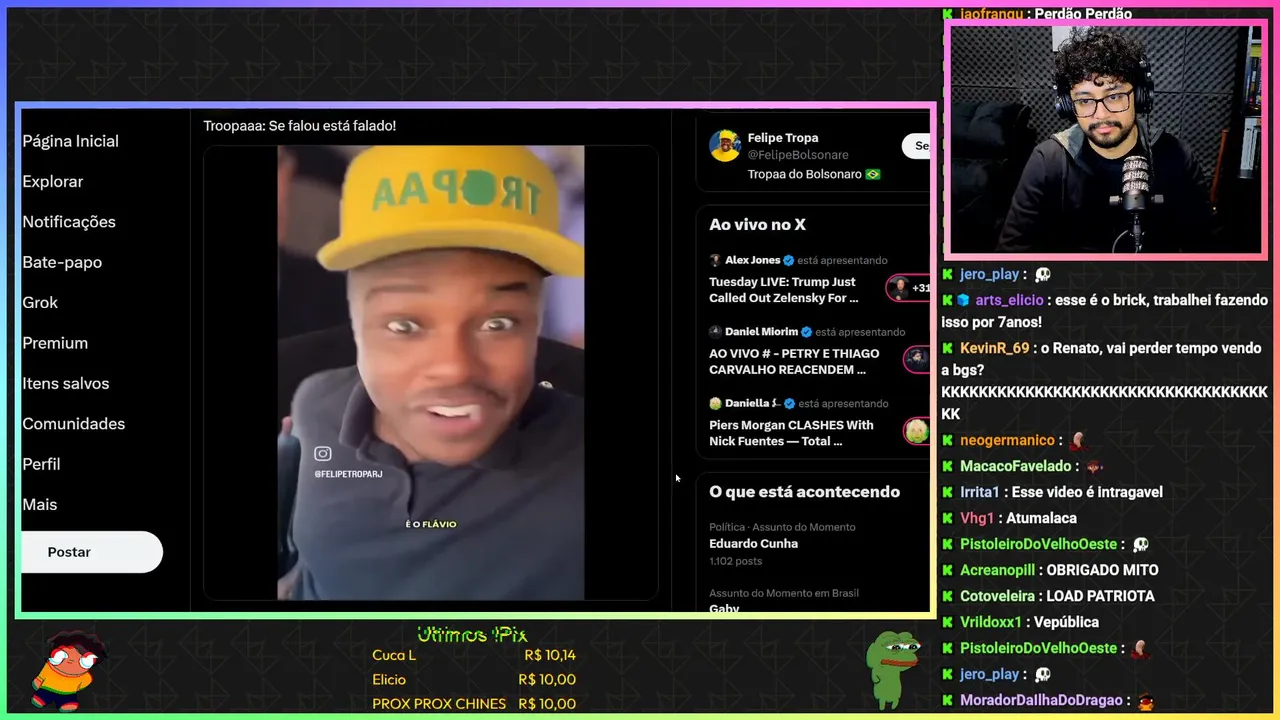The width and height of the screenshot is (1280, 720).
Task: Click PROX PROX CHINES donation row
Action: (x=474, y=704)
